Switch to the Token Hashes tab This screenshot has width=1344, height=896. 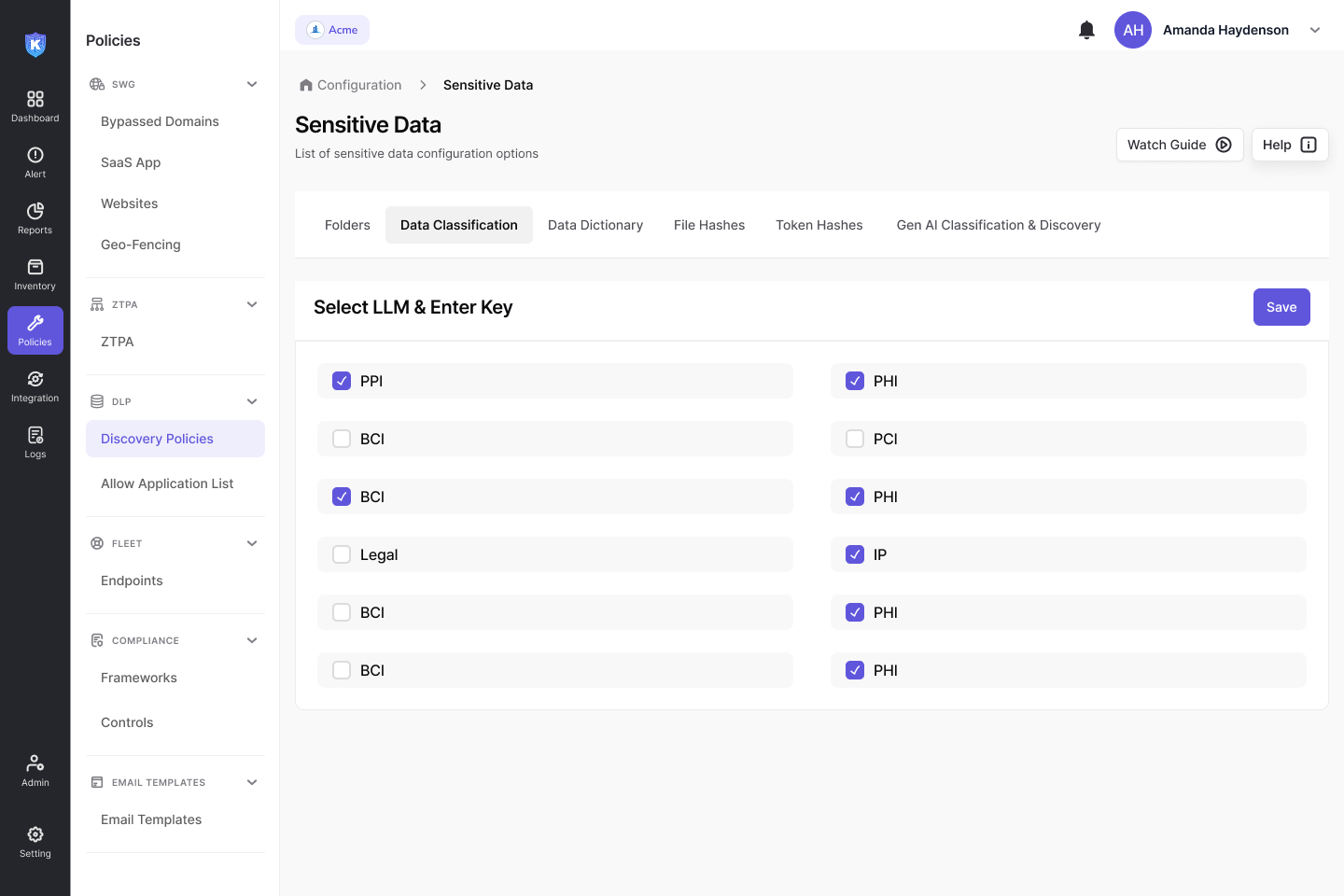click(819, 225)
